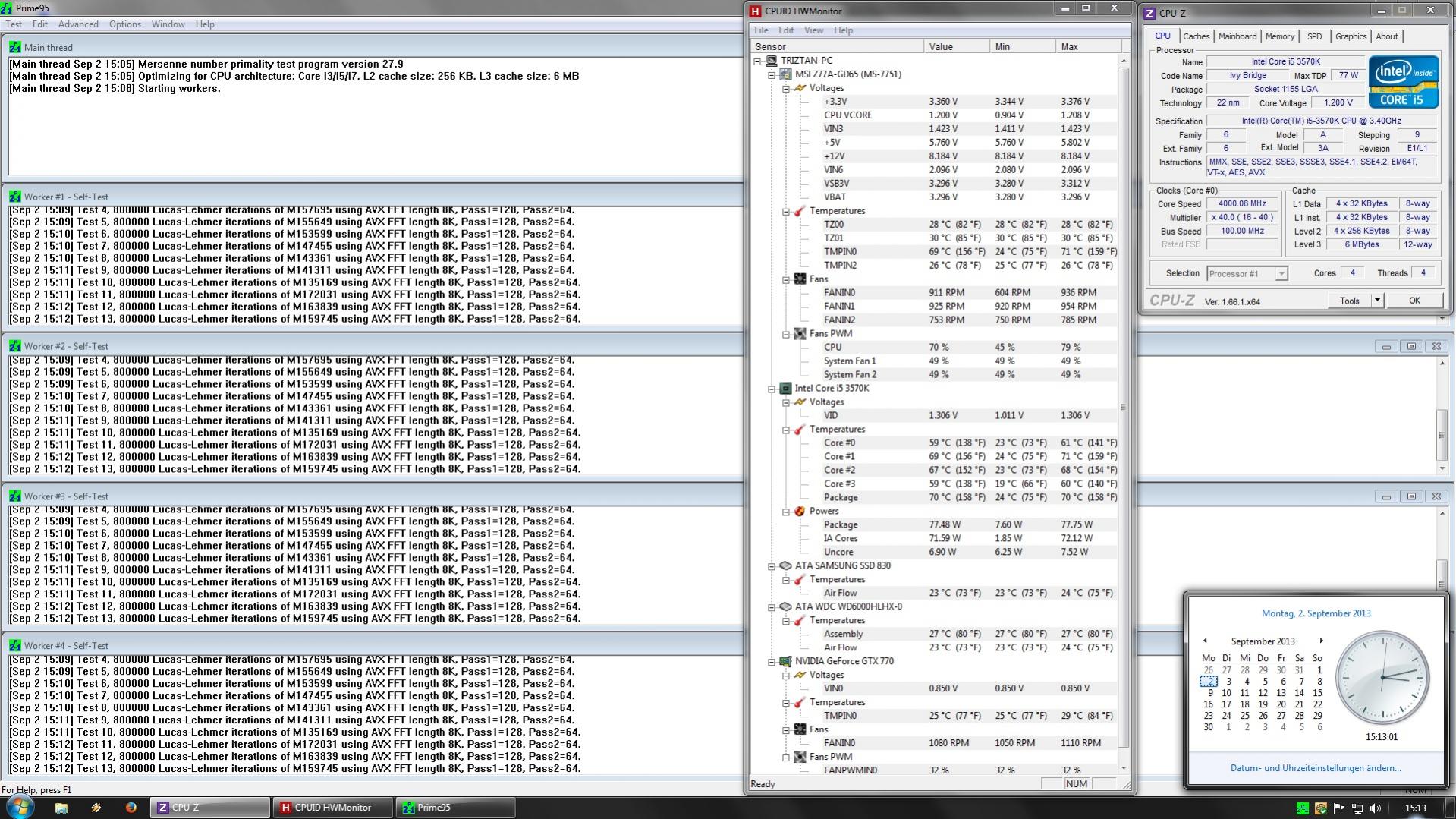1456x819 pixels.
Task: Open the Test menu in Prime95
Action: 14,24
